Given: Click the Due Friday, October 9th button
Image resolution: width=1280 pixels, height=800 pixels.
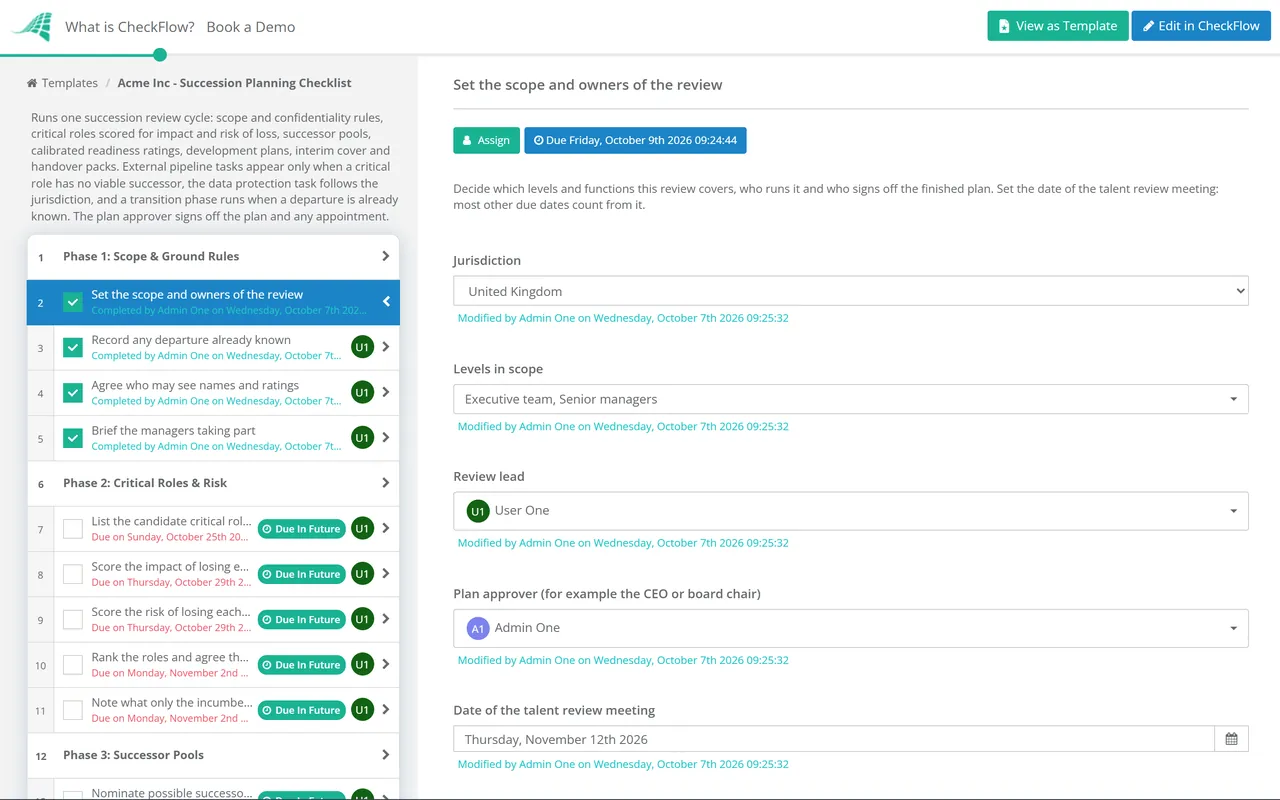Looking at the screenshot, I should click(635, 140).
